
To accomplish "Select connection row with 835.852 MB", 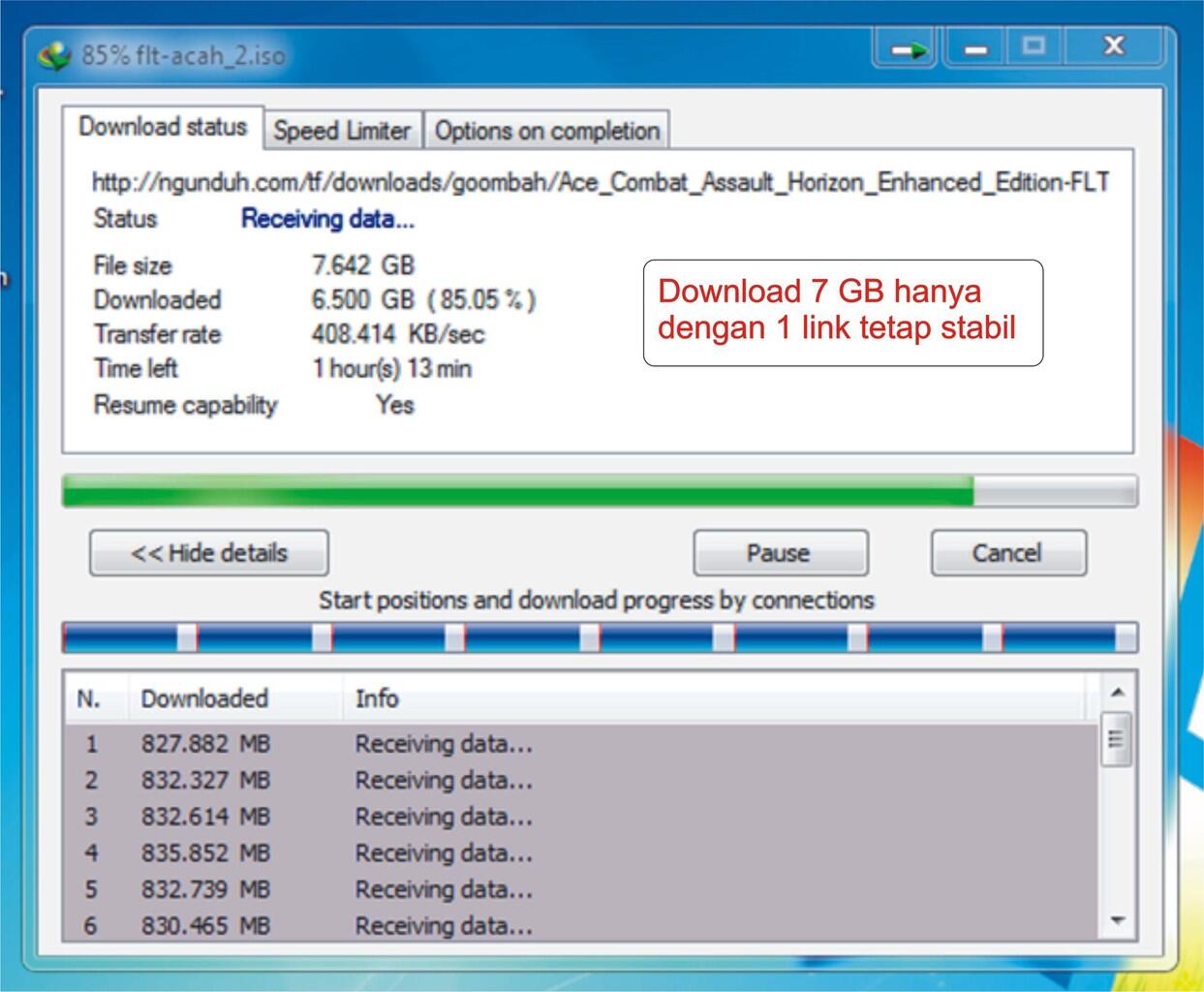I will (582, 852).
